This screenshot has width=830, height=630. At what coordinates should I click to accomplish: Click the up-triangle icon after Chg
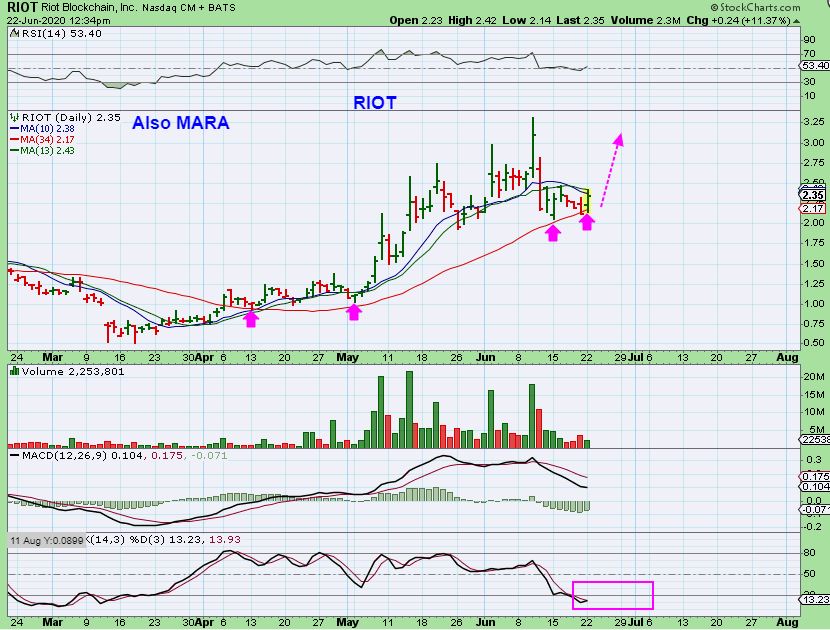click(797, 21)
